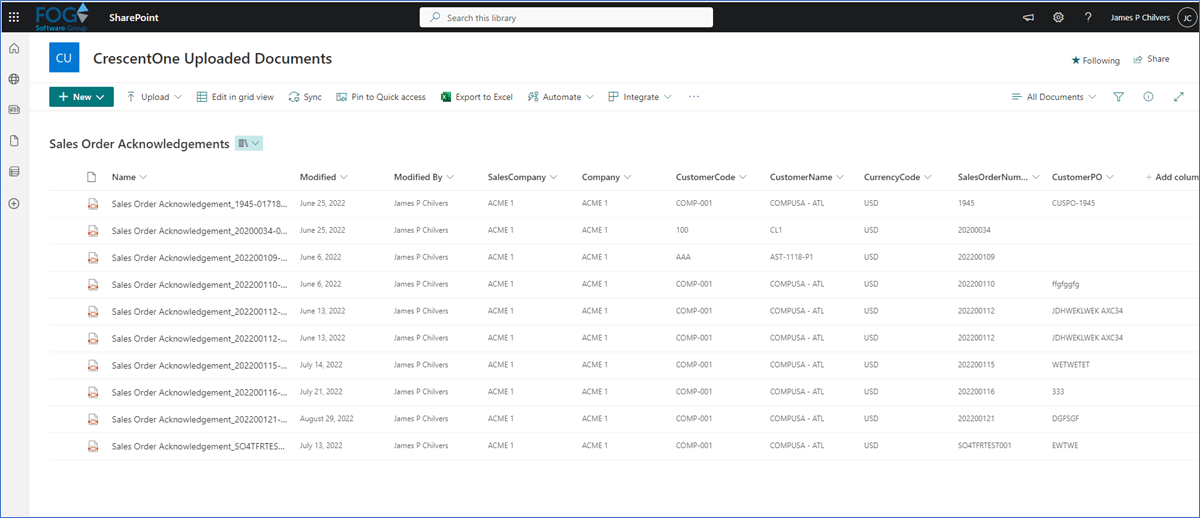Expand the All Documents view selector
The image size is (1200, 518).
click(x=1054, y=97)
